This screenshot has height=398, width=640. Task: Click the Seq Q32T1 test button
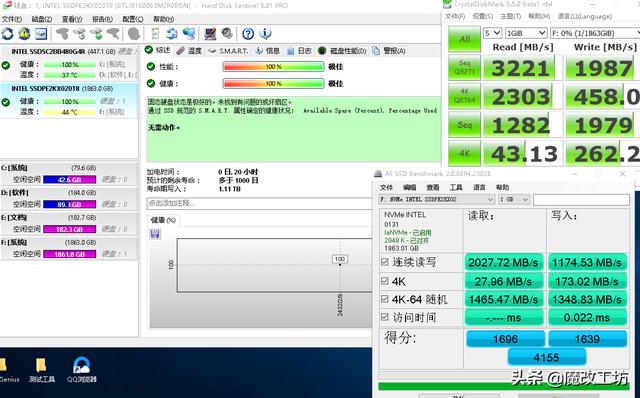pyautogui.click(x=464, y=67)
